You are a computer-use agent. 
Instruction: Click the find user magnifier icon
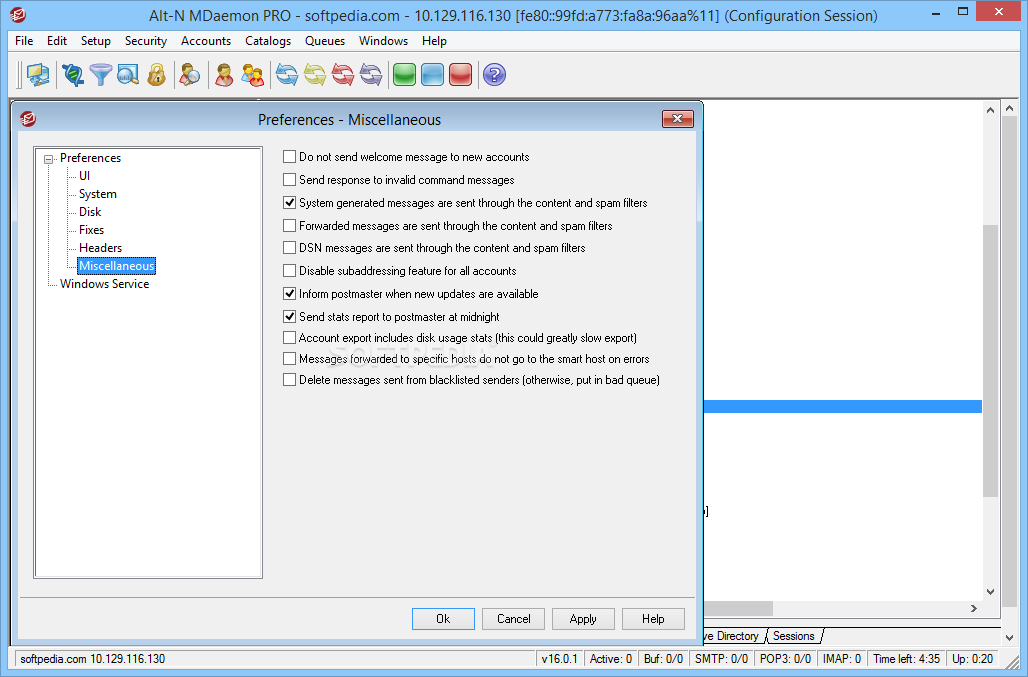tap(190, 75)
